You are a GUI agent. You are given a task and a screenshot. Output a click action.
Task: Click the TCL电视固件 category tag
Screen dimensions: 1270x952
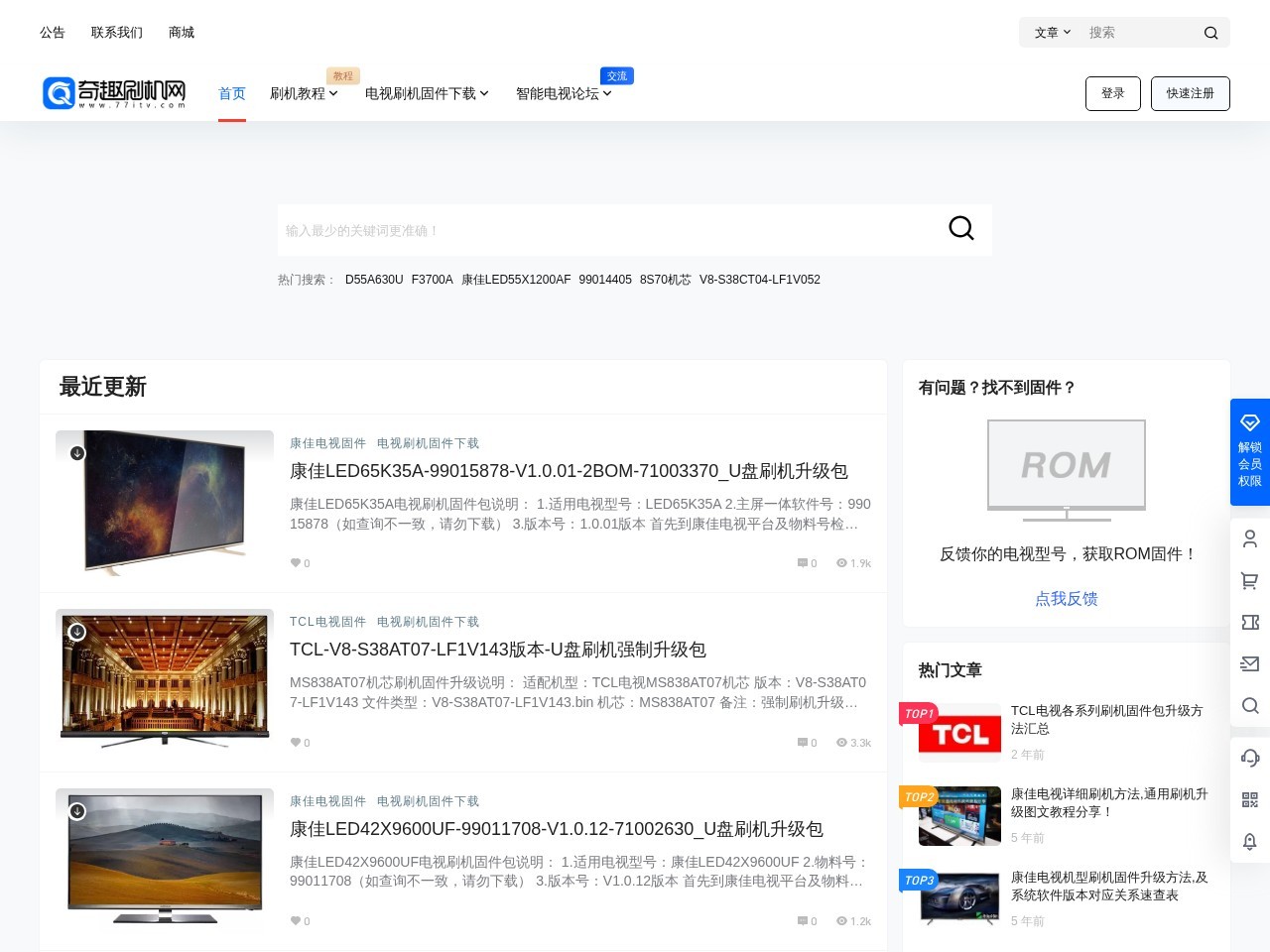[x=327, y=622]
